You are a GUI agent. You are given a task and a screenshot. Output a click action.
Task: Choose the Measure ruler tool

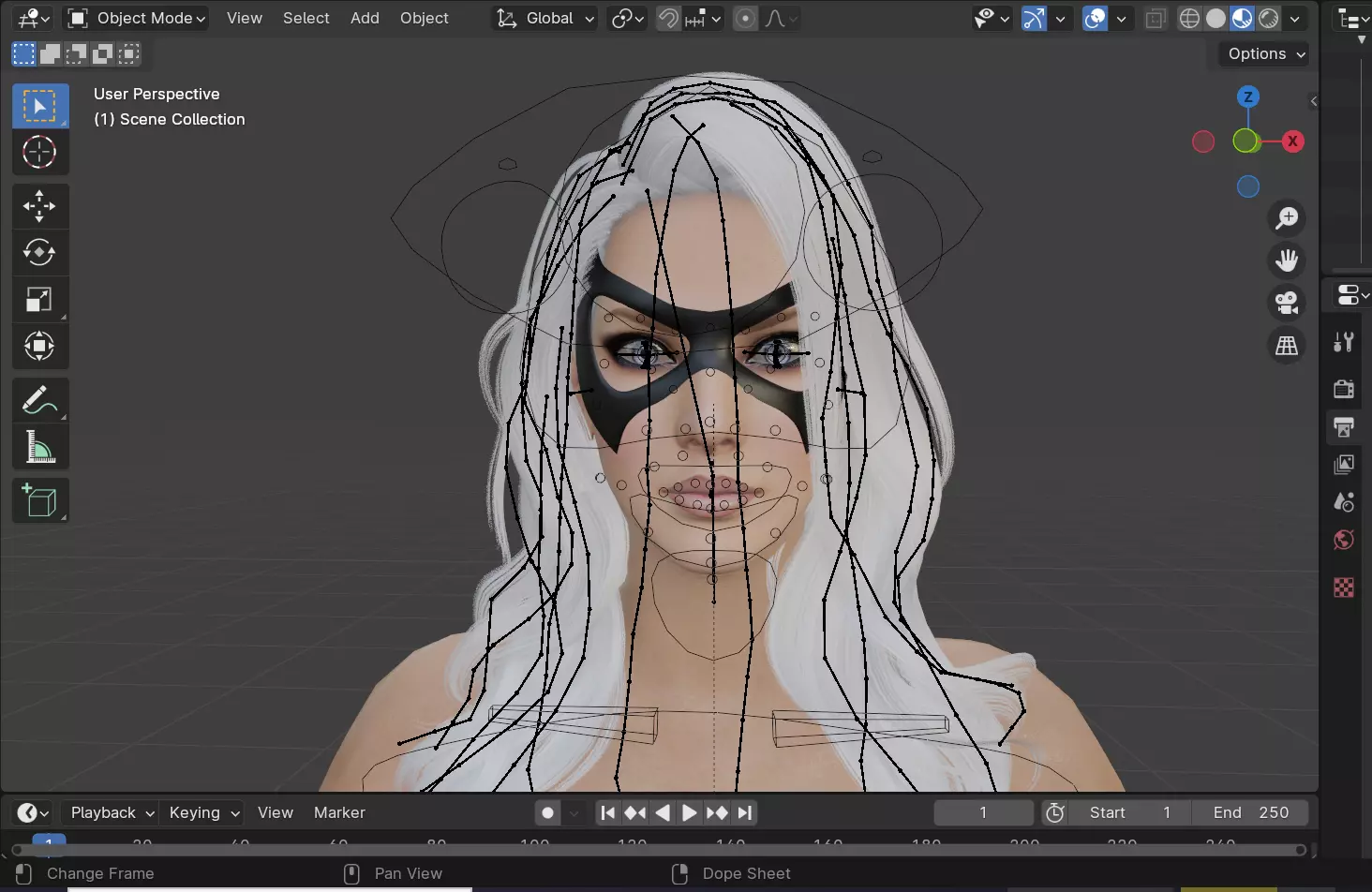pos(39,447)
